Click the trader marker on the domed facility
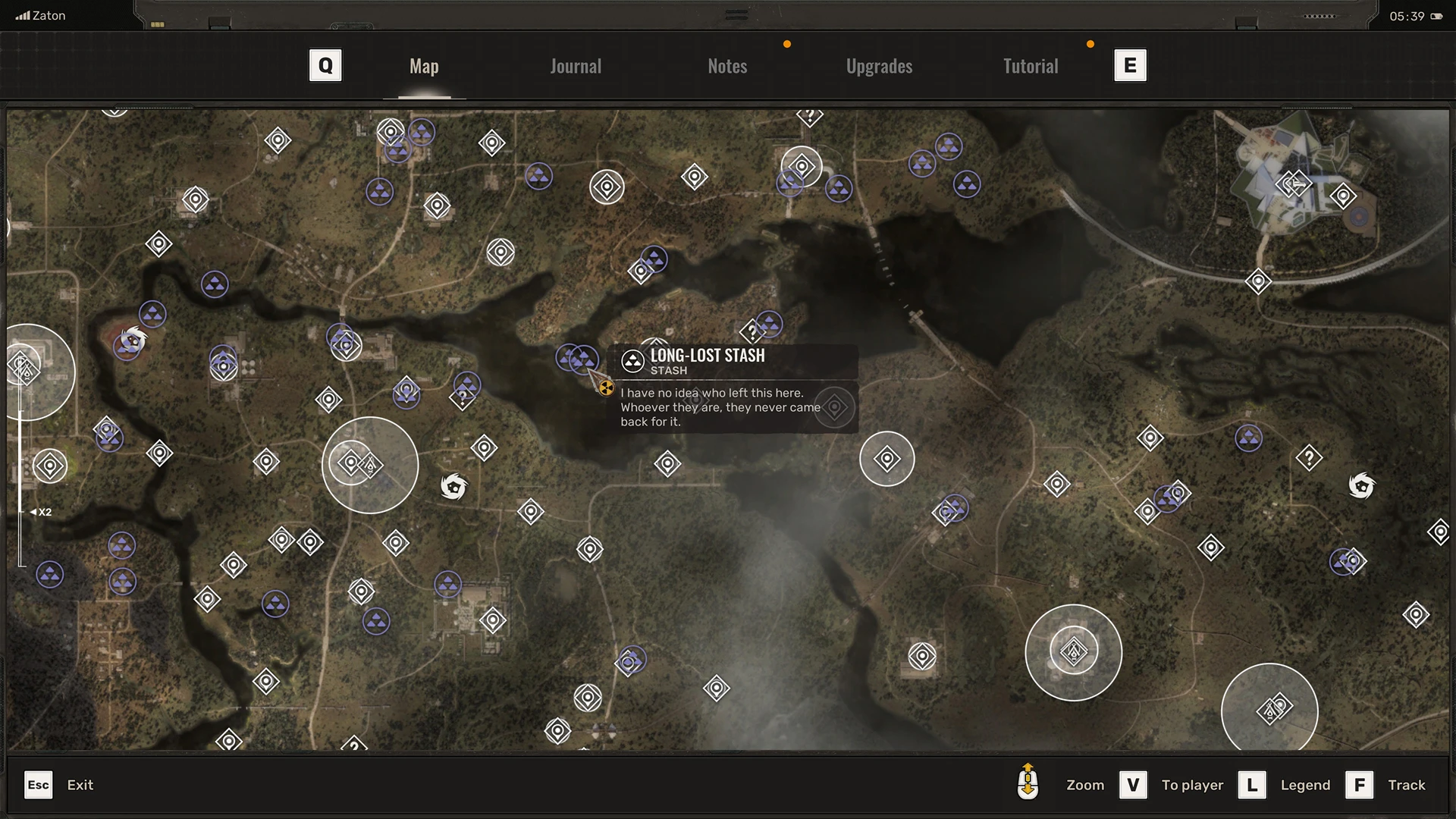1456x819 pixels. pyautogui.click(x=1300, y=184)
